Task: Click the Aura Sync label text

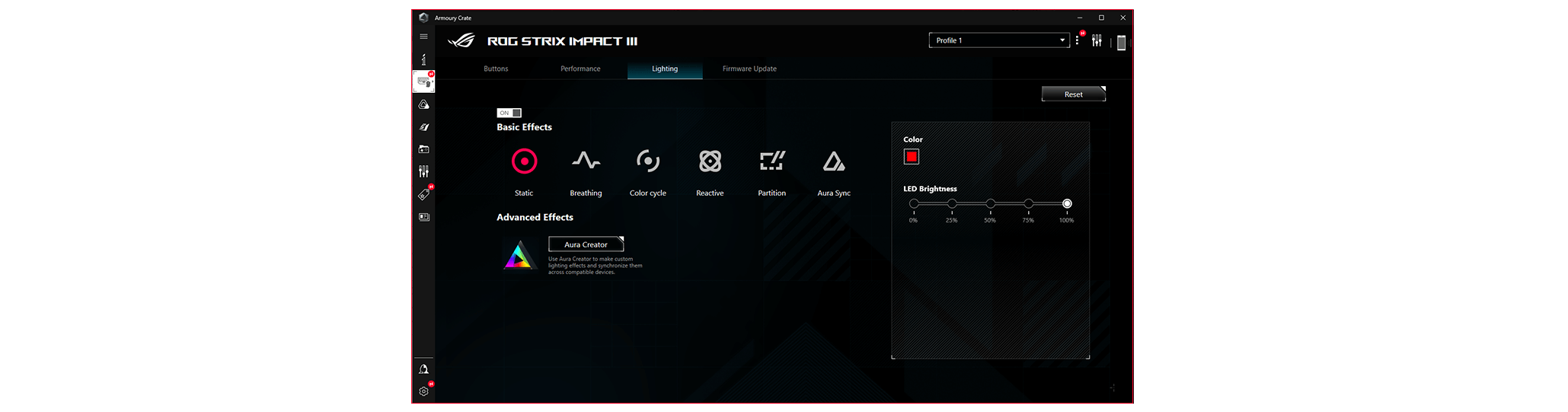Action: 834,193
